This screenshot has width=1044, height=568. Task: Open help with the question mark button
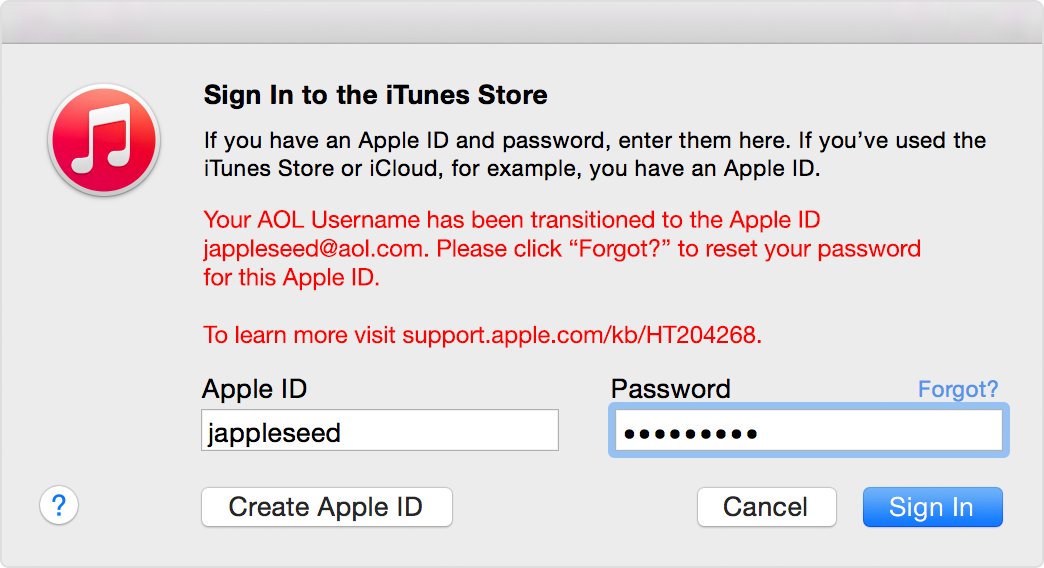pos(59,505)
